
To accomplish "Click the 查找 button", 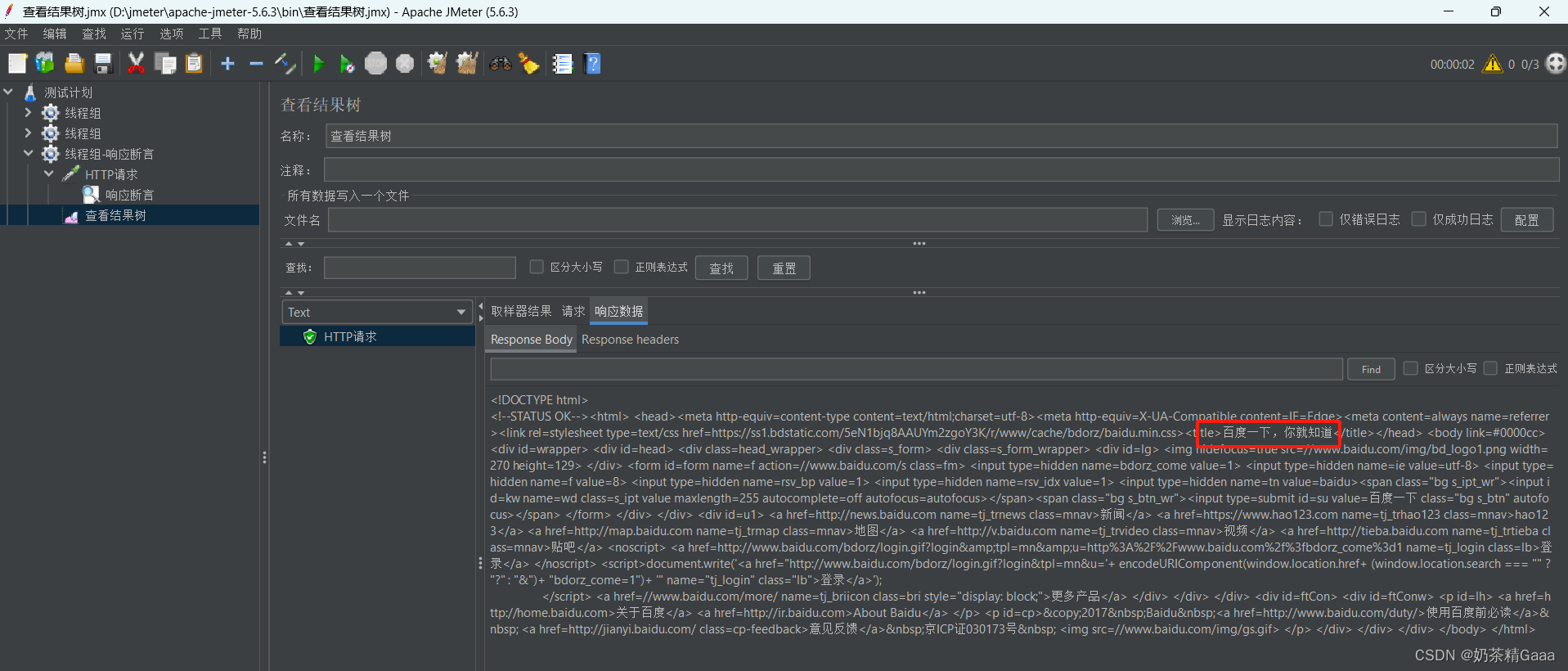I will [x=721, y=268].
